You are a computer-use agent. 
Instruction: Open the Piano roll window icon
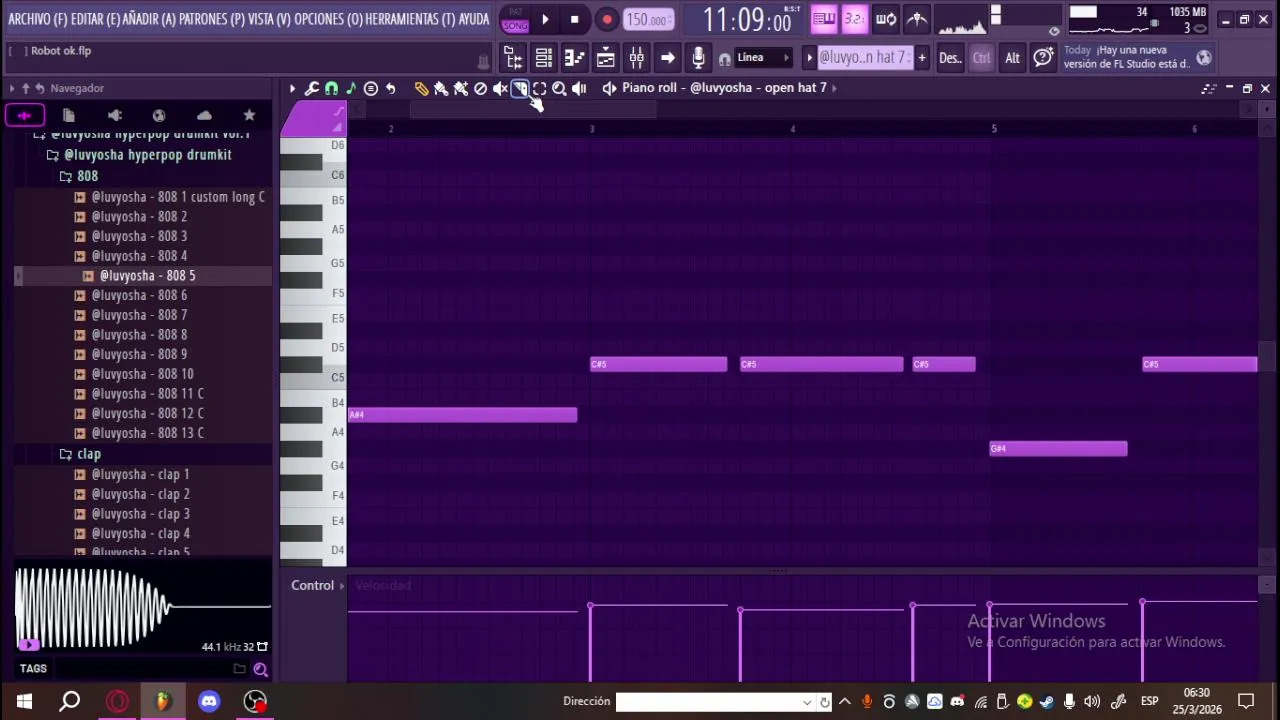(x=574, y=58)
